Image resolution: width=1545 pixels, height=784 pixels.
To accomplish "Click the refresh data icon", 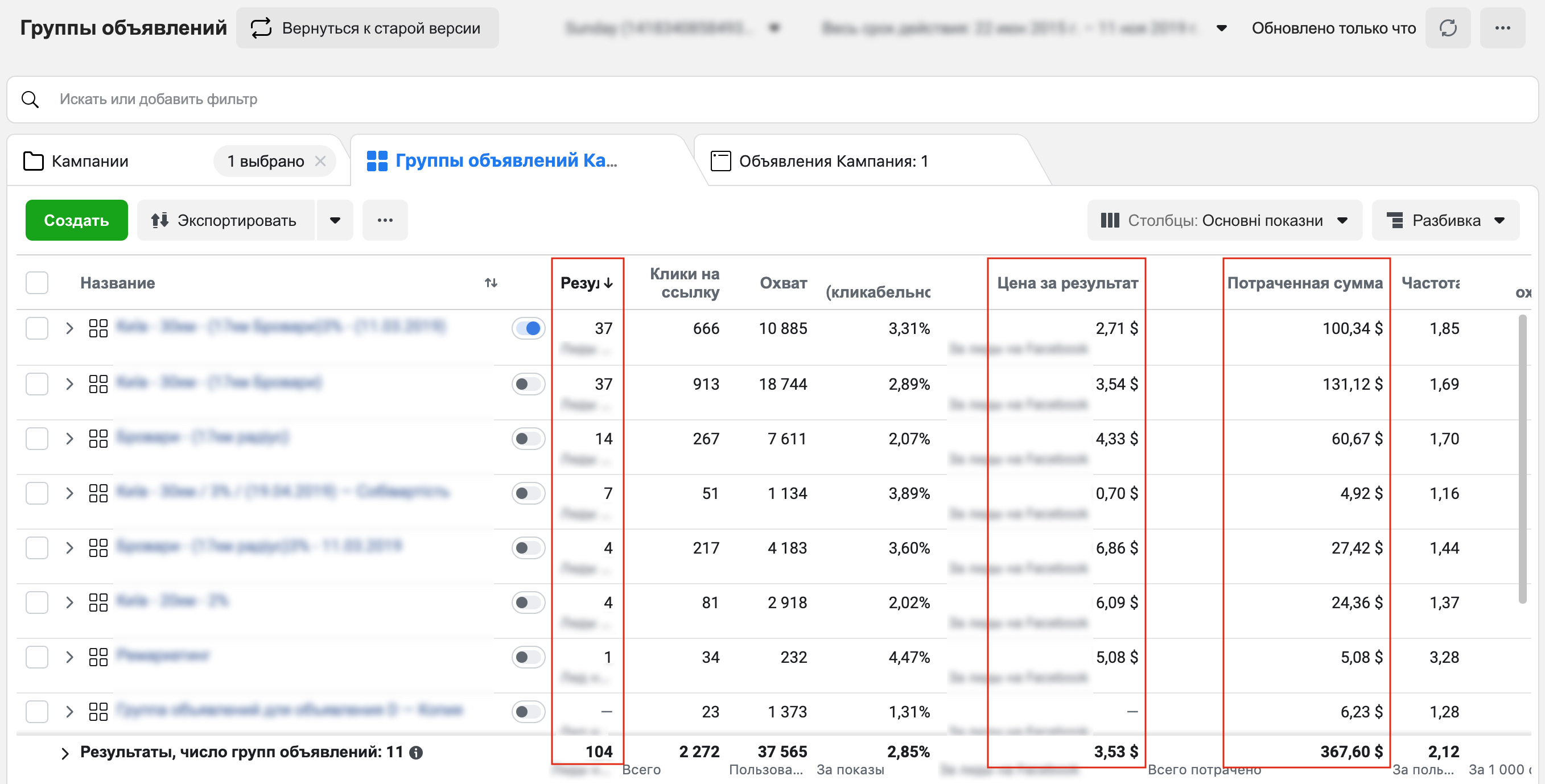I will pyautogui.click(x=1447, y=28).
